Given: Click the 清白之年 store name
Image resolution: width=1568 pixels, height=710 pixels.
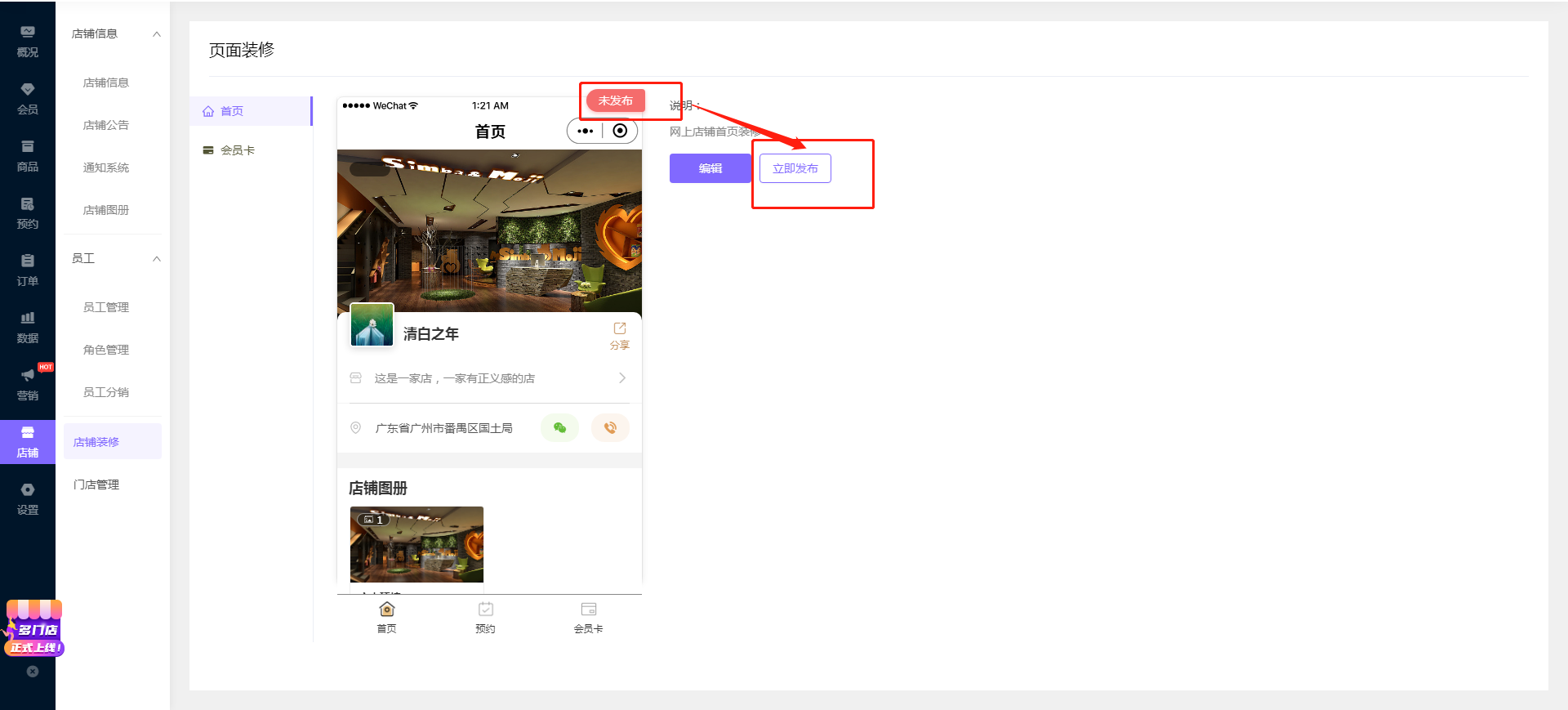Looking at the screenshot, I should [431, 334].
